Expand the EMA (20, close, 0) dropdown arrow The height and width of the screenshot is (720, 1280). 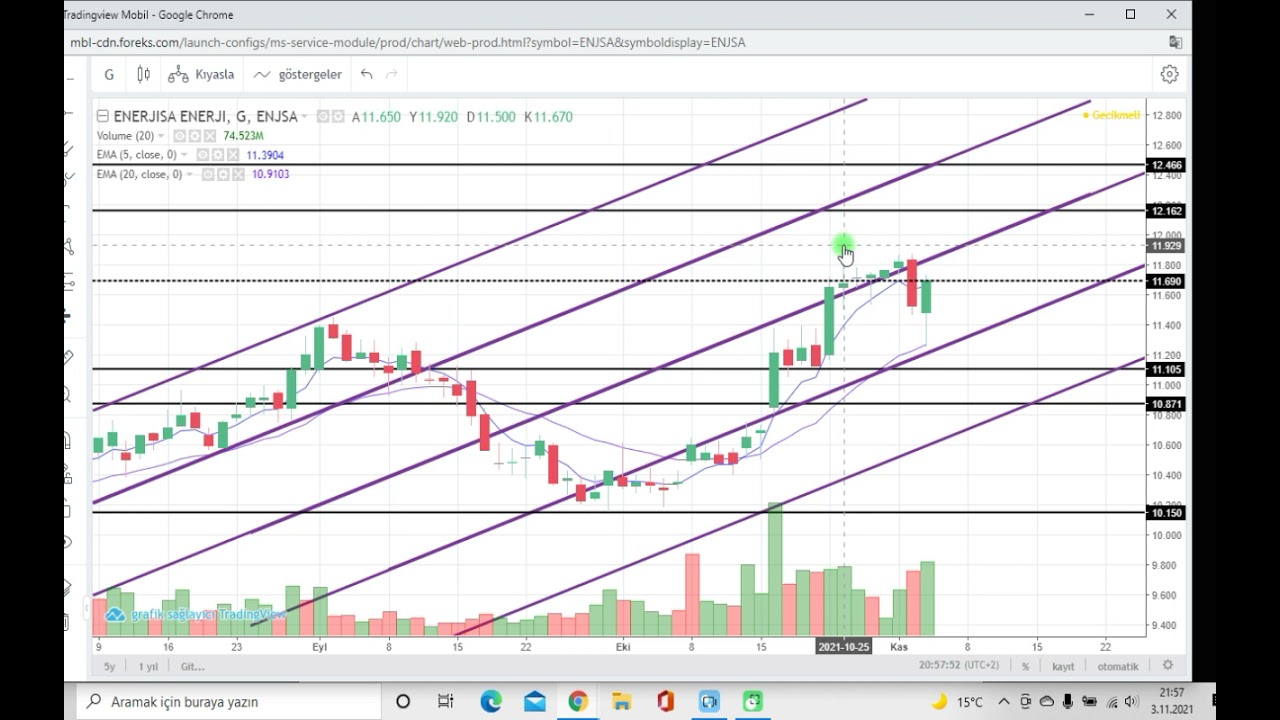coord(190,174)
